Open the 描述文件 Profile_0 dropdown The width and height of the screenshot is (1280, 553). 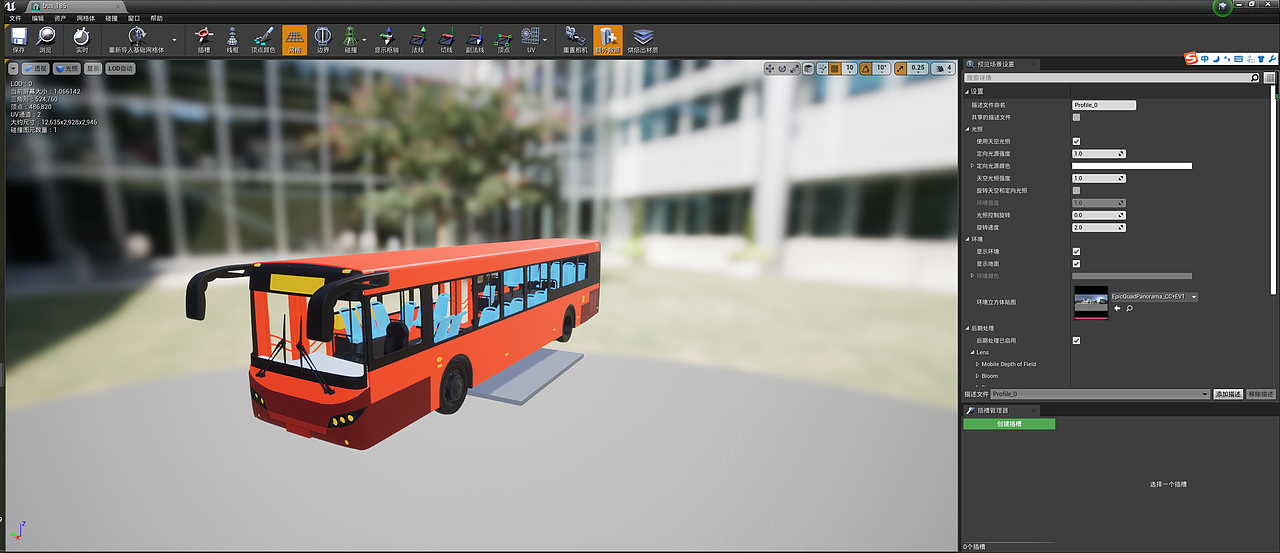click(x=1100, y=394)
